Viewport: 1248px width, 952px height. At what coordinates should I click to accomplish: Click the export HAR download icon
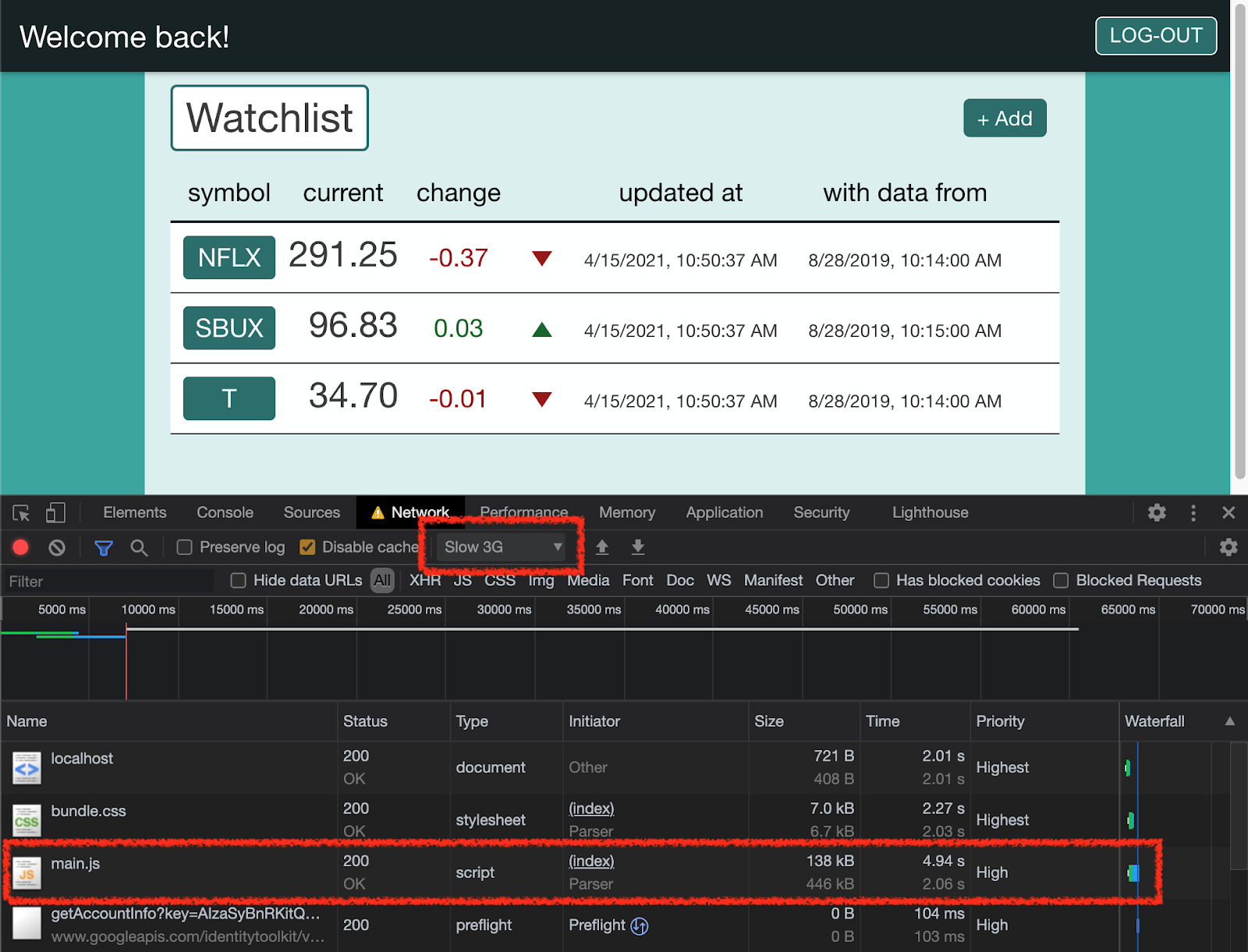coord(638,547)
